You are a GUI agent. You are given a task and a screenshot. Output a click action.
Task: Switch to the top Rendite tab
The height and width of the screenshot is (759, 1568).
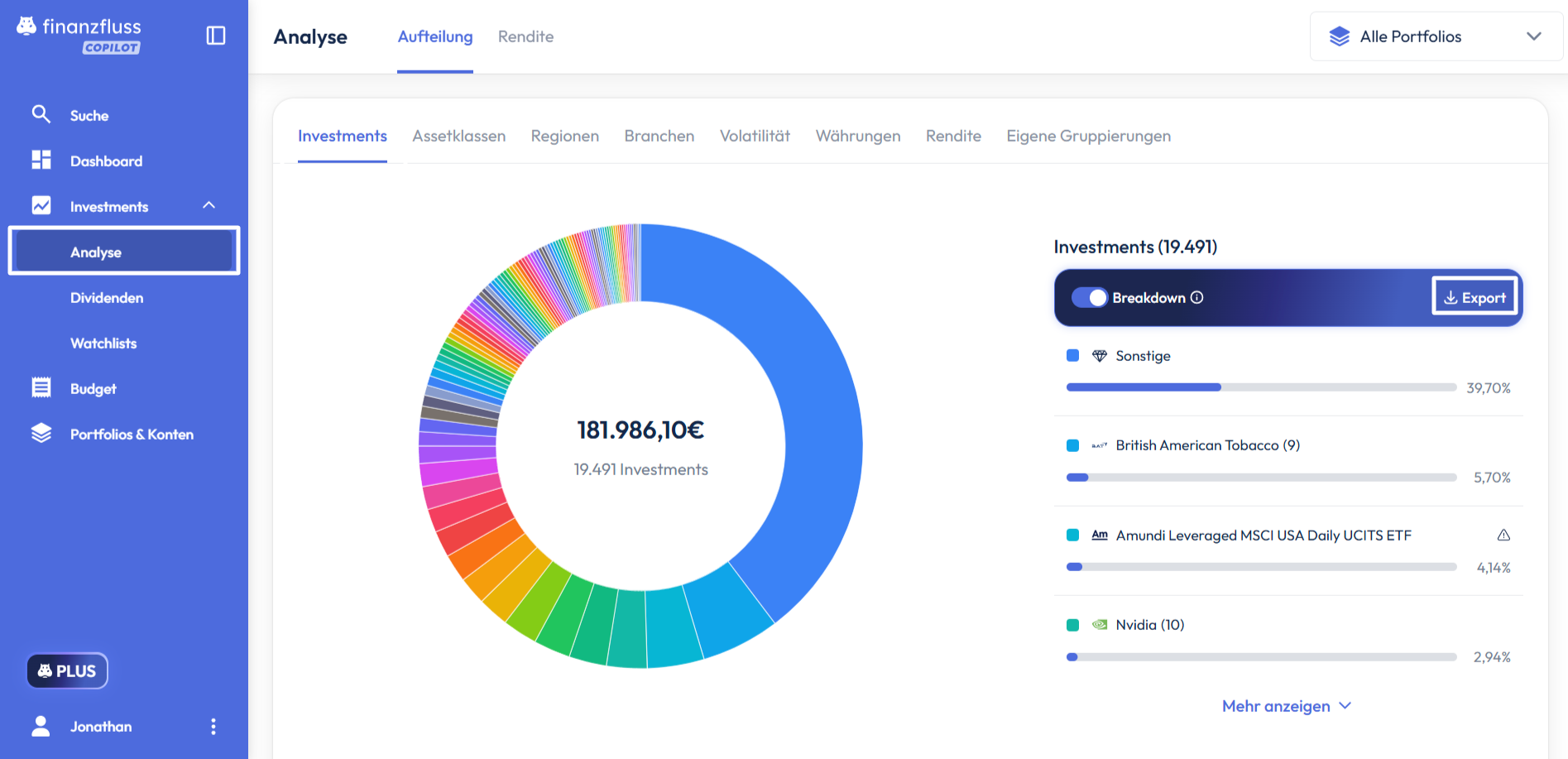[525, 36]
